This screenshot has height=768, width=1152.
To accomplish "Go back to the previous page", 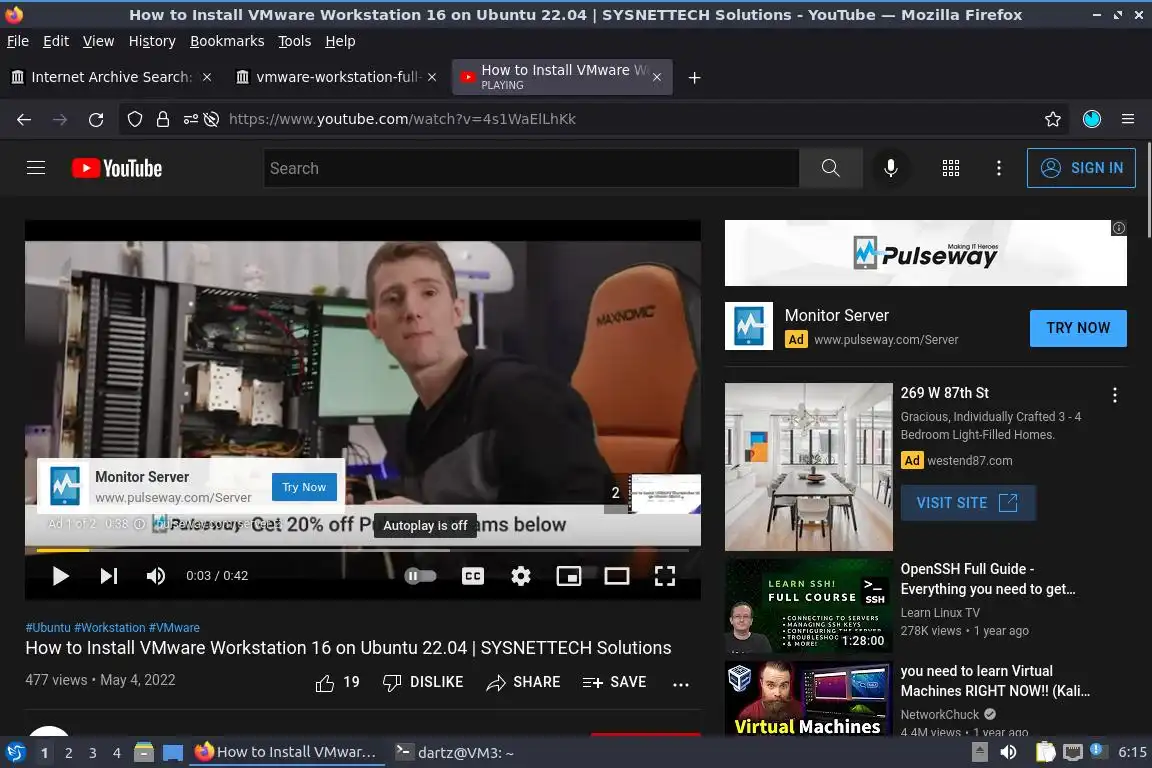I will click(24, 119).
